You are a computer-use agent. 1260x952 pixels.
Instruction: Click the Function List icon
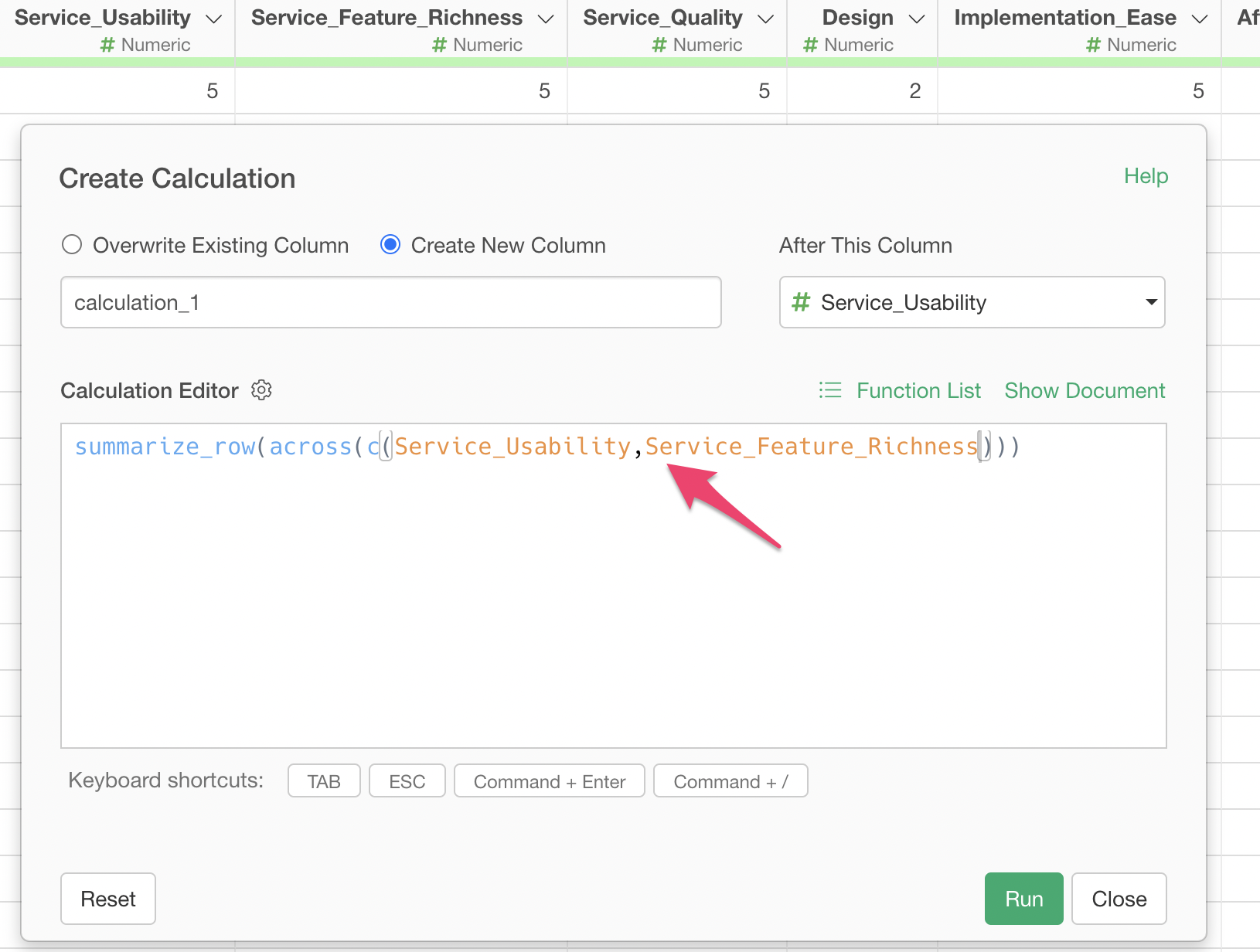[x=829, y=390]
